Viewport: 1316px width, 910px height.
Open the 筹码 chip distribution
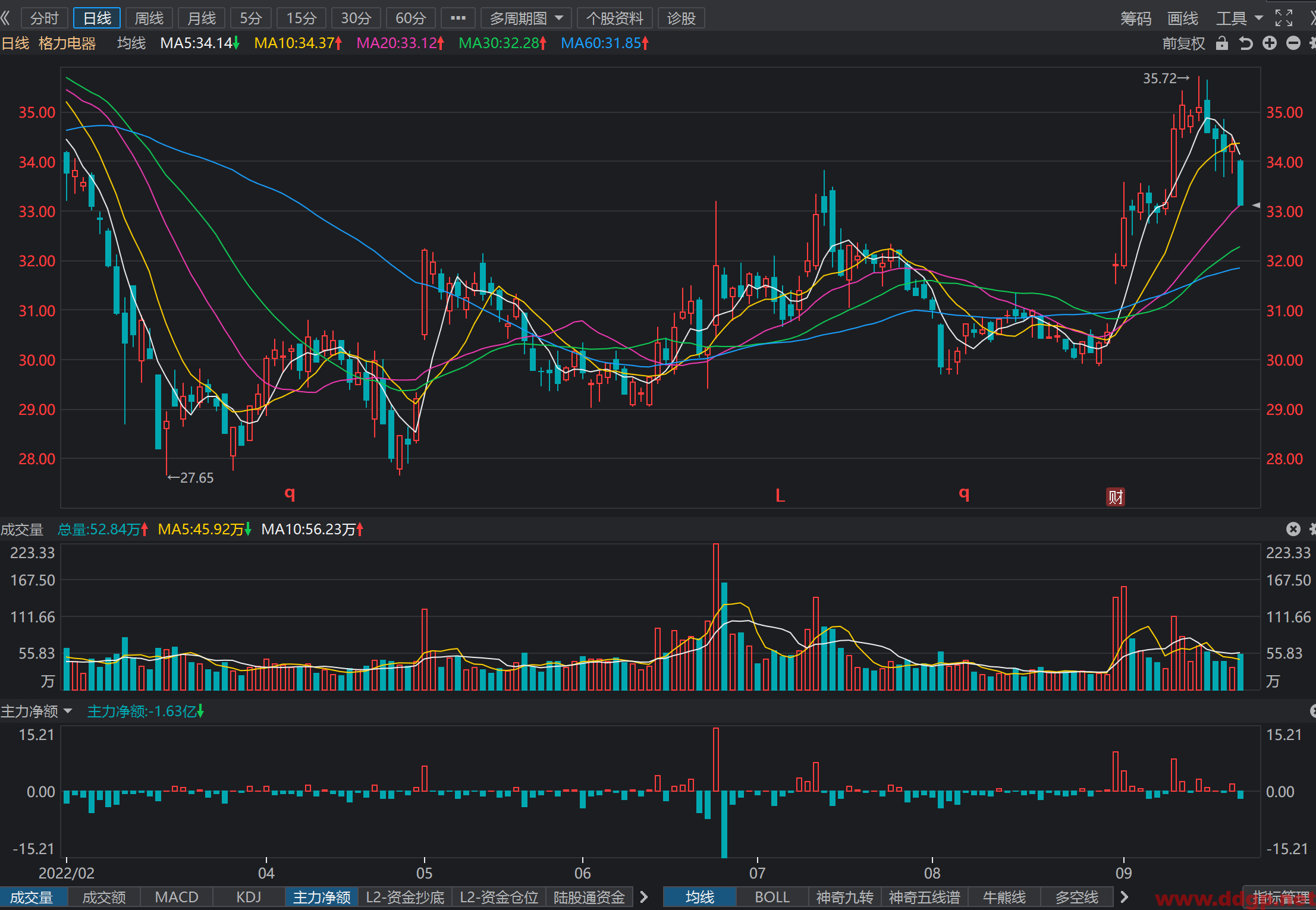click(1136, 18)
